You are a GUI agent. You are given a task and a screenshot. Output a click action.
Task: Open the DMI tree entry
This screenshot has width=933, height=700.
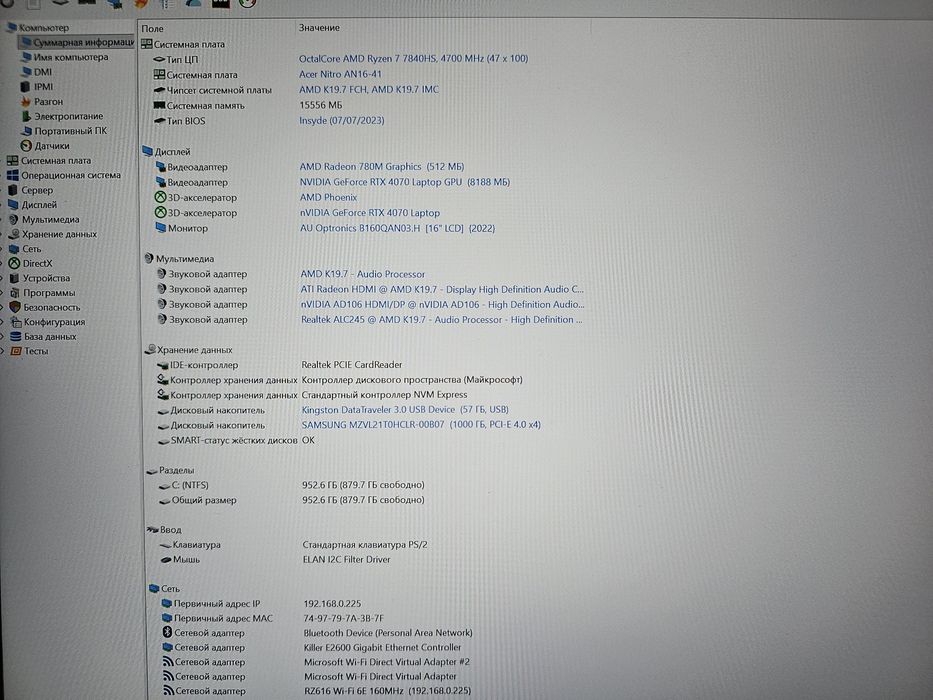point(43,72)
